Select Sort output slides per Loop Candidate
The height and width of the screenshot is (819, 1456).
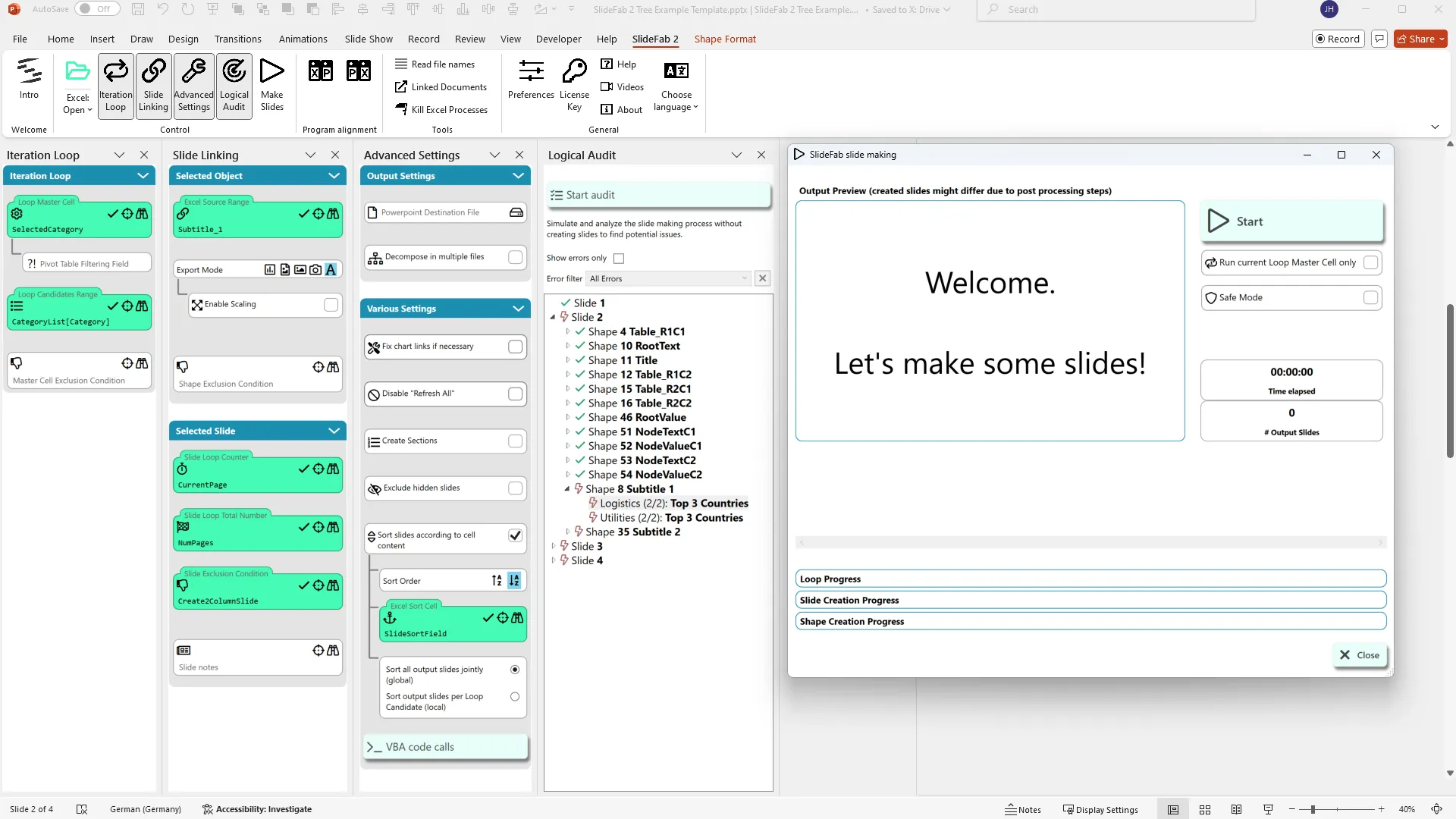pyautogui.click(x=515, y=697)
